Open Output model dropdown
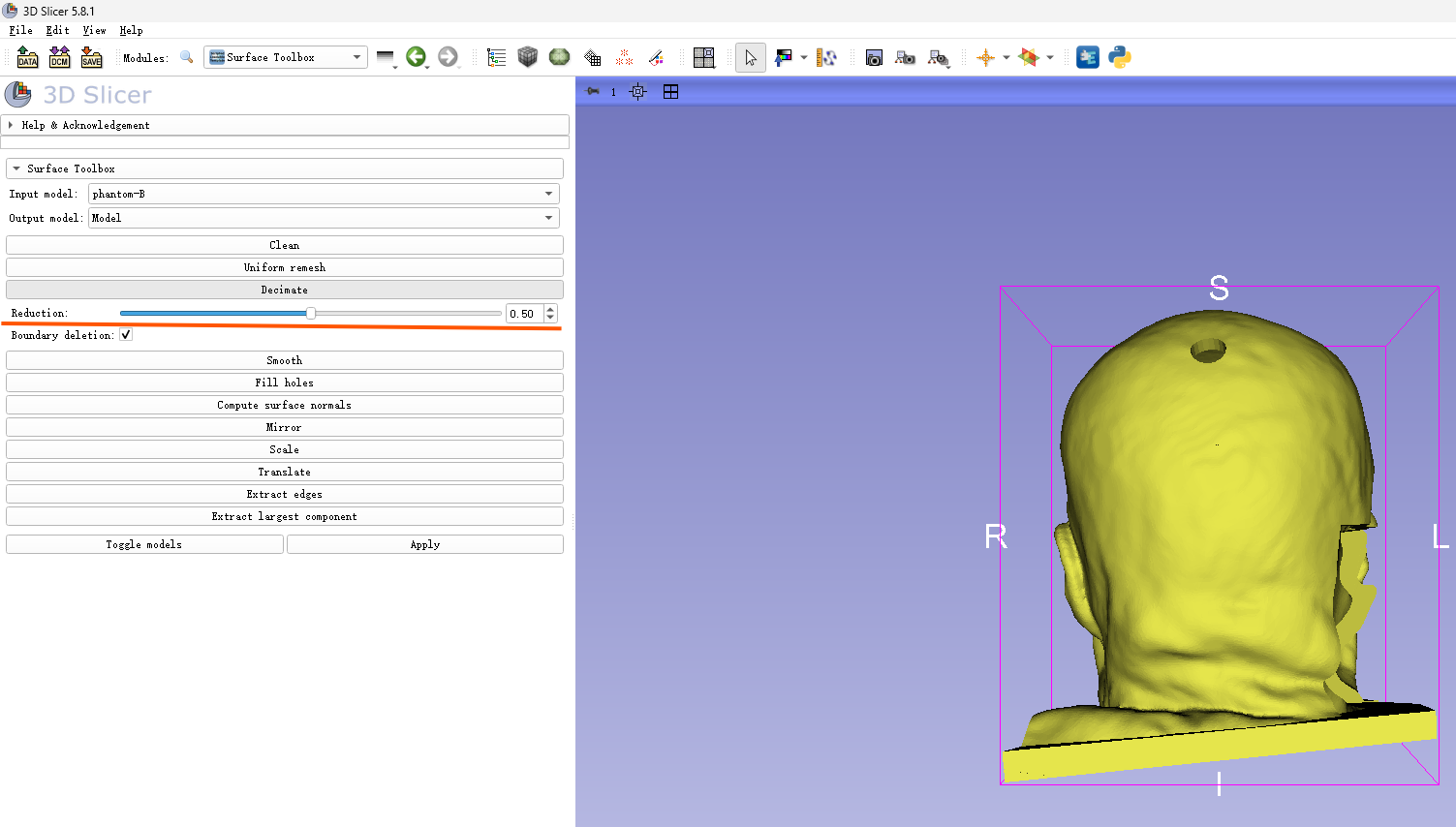 324,218
